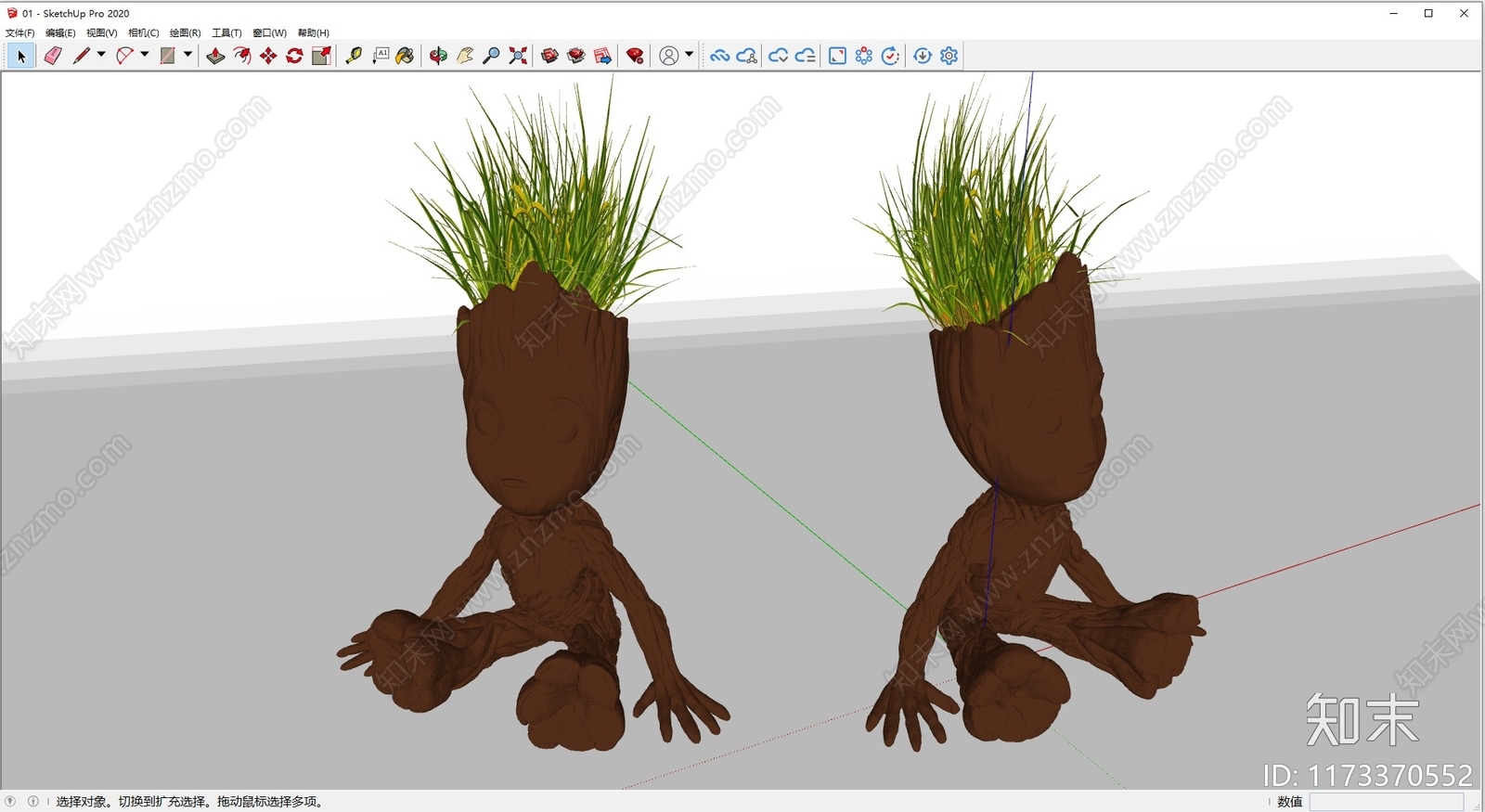This screenshot has width=1485, height=812.
Task: Select the Pan hand tool
Action: coord(465,57)
